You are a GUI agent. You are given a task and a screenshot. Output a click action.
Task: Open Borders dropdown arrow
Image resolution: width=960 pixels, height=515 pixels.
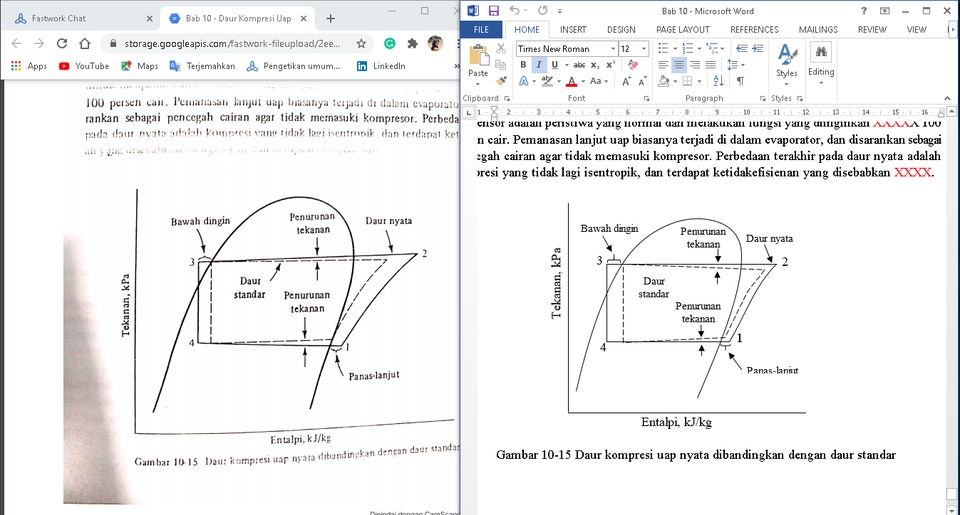(699, 81)
